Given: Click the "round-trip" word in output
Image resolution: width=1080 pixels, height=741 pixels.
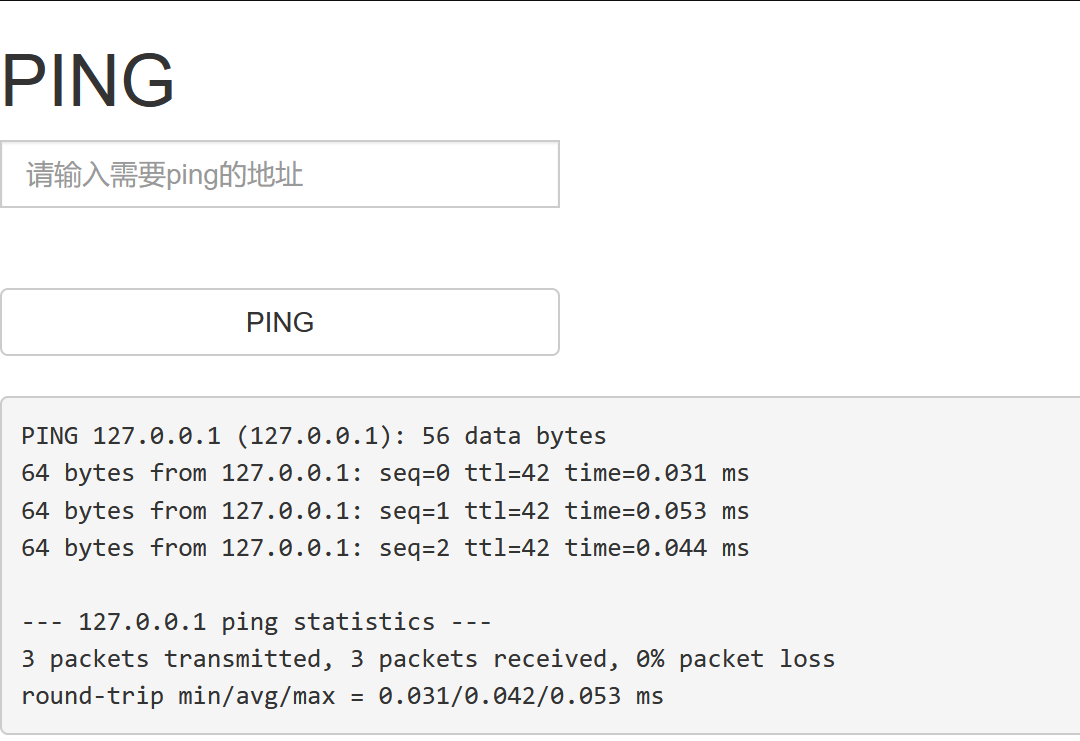Looking at the screenshot, I should (x=92, y=696).
